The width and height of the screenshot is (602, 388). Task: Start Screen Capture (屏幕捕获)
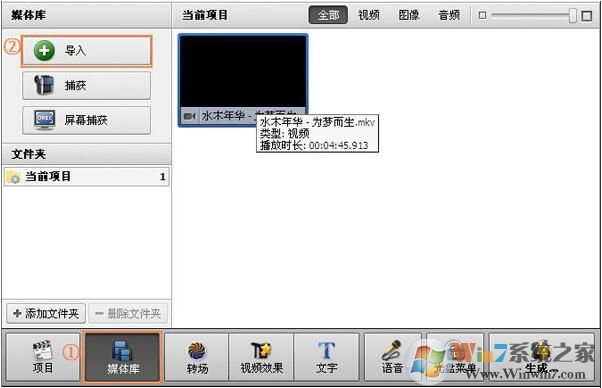tap(86, 120)
